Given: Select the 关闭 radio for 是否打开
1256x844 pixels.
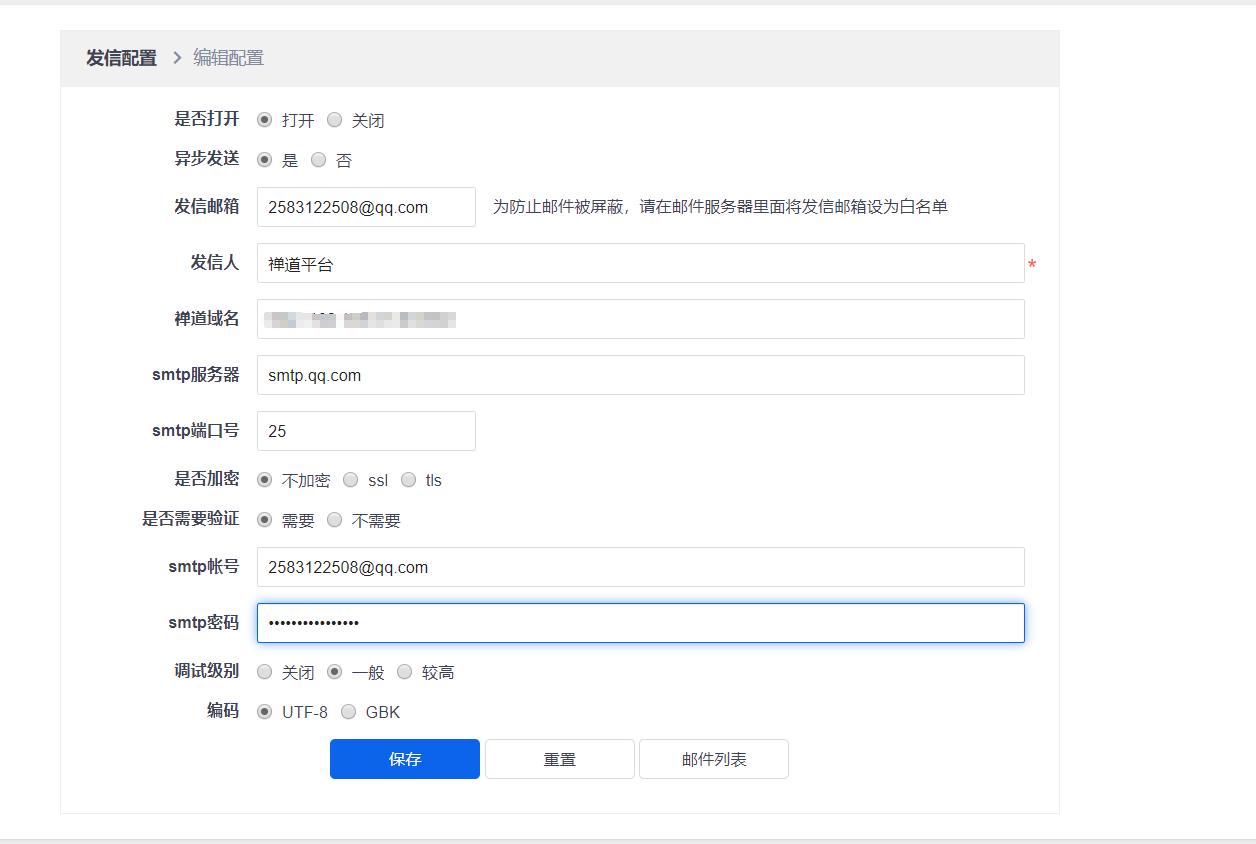Looking at the screenshot, I should pyautogui.click(x=335, y=120).
